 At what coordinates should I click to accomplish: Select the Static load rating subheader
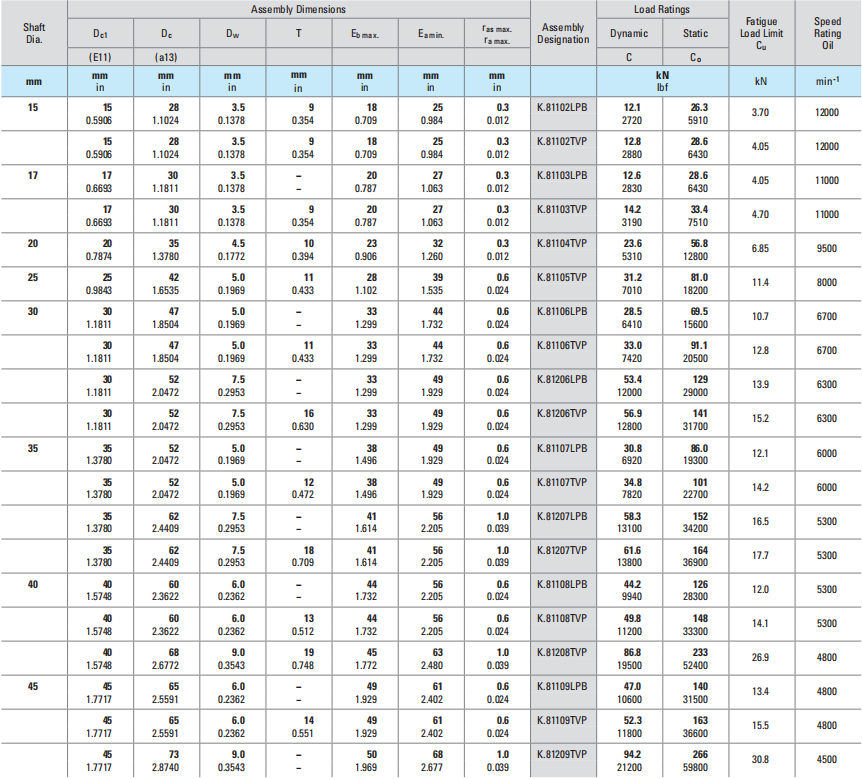695,33
